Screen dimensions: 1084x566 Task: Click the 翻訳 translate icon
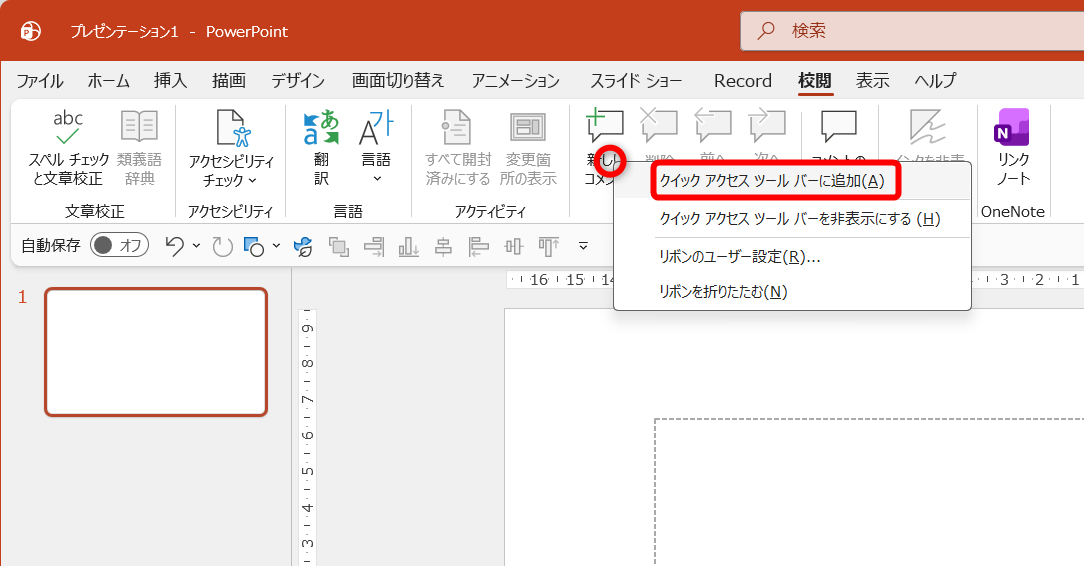321,129
